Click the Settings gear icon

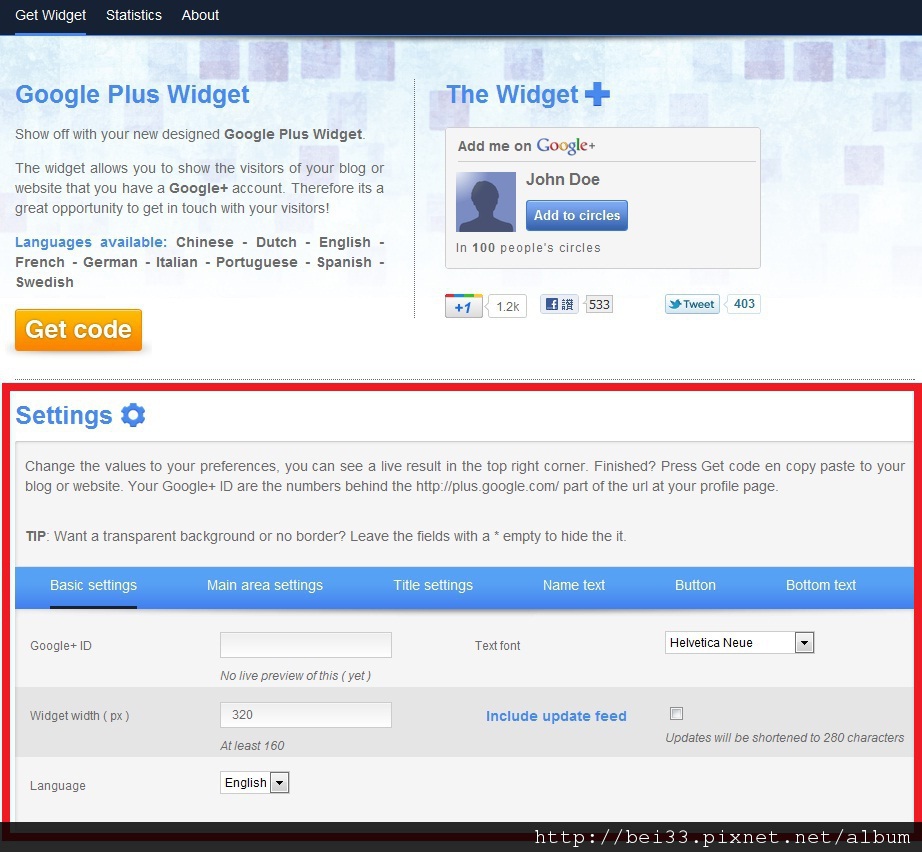pyautogui.click(x=133, y=415)
